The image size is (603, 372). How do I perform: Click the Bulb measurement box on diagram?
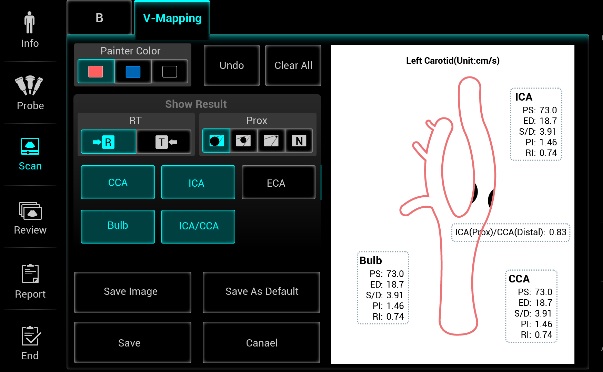point(383,288)
